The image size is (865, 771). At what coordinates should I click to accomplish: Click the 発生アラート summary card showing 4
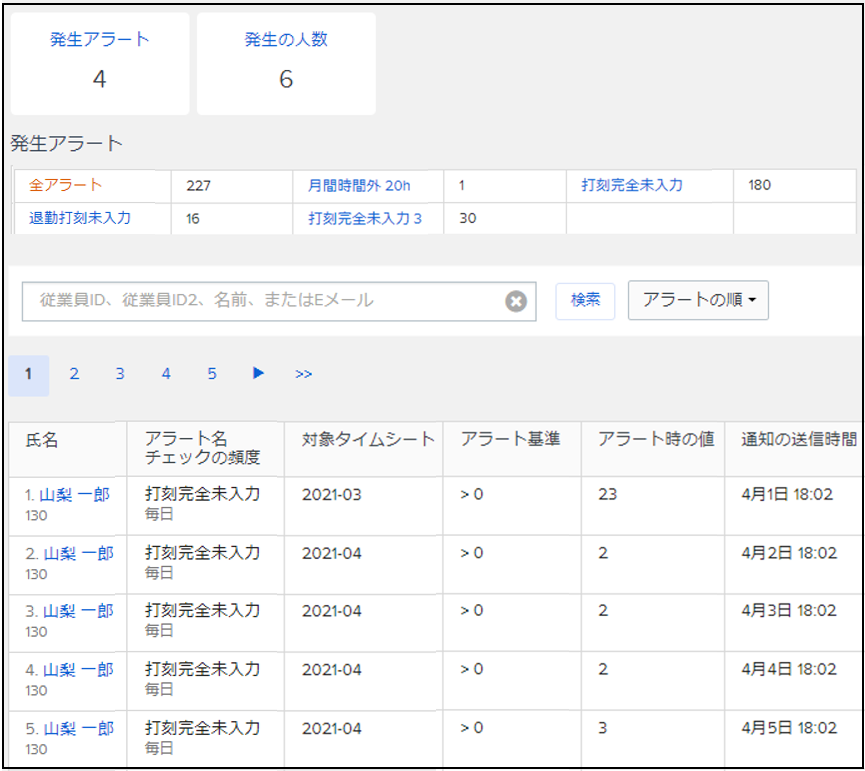point(100,63)
